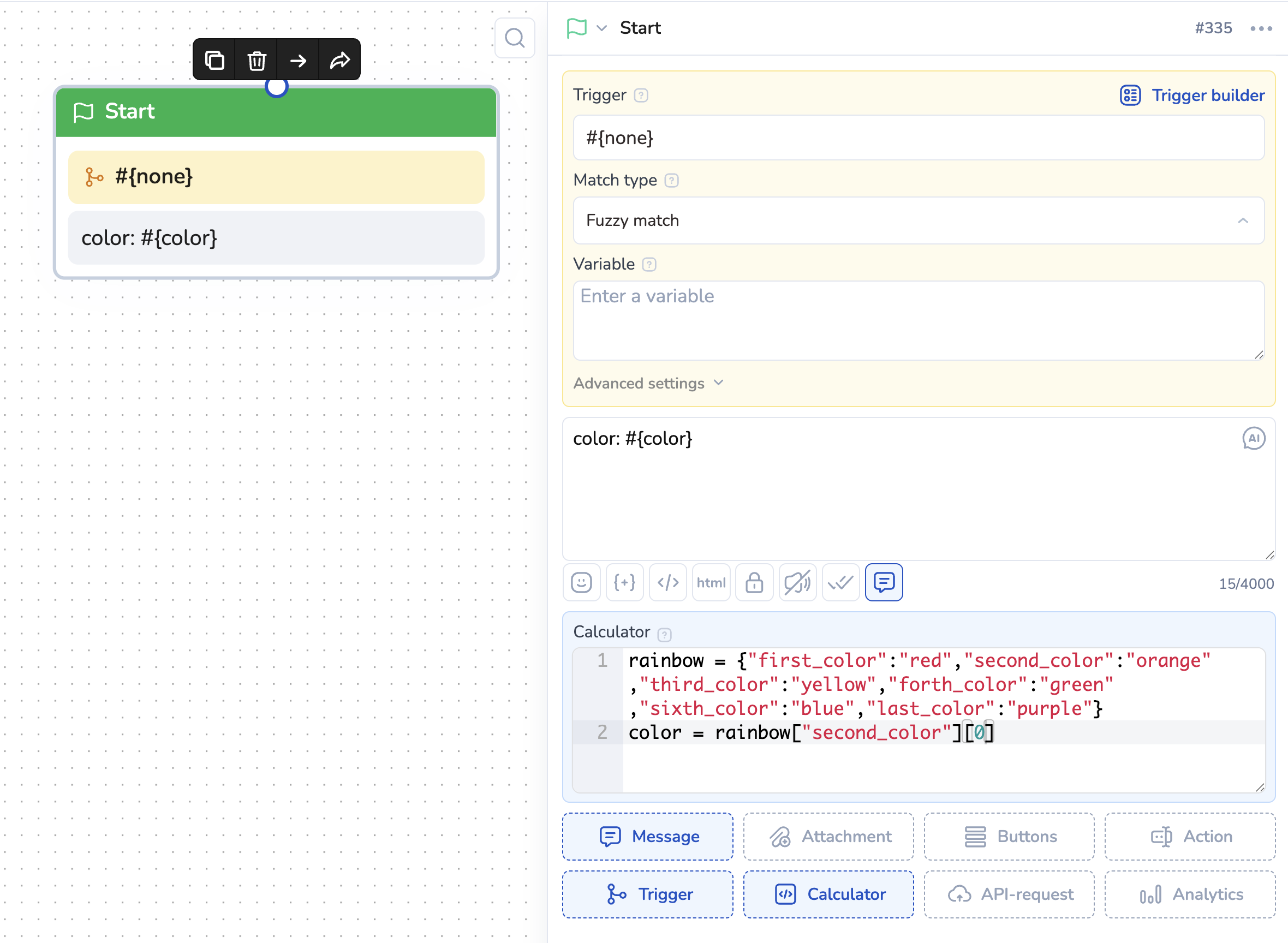Add an API-request component

click(1009, 894)
